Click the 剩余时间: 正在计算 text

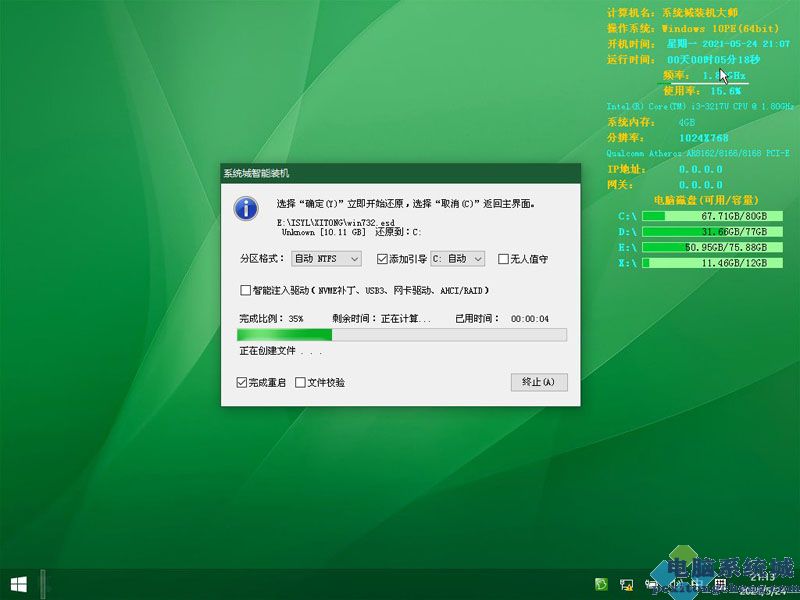coord(382,318)
